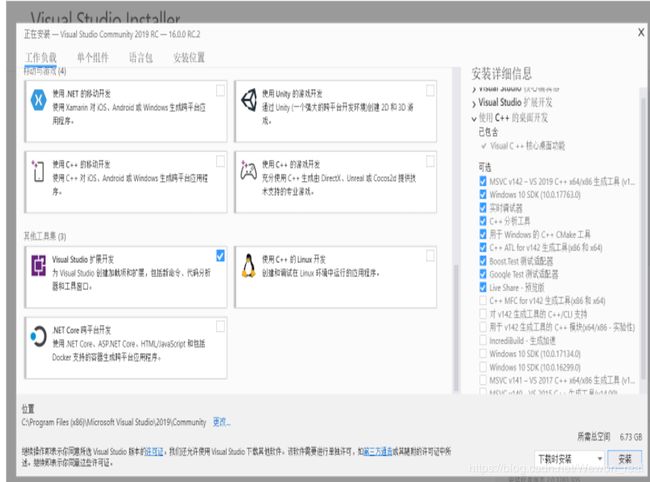Switch to the 工作负载 workloads tab
Screen dimensions: 650x482
[x=41, y=57]
